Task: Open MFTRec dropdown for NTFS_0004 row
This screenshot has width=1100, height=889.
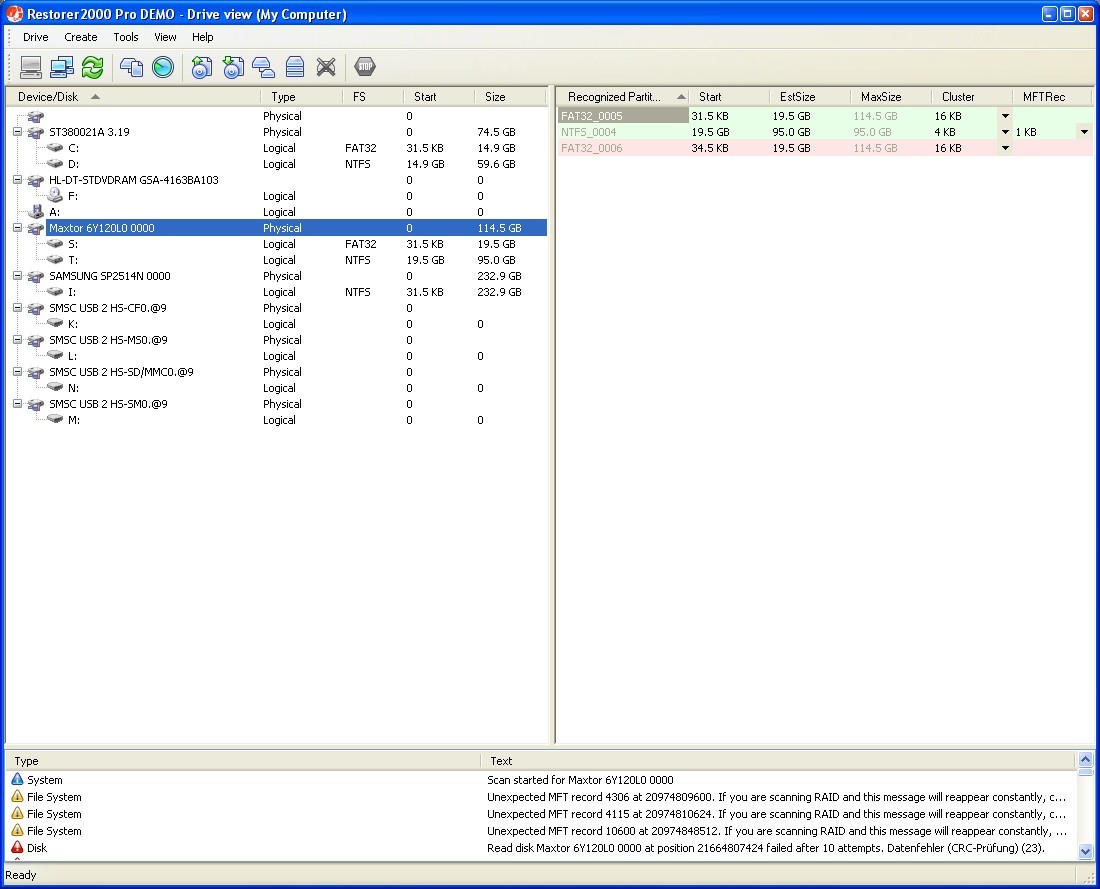Action: (x=1085, y=132)
